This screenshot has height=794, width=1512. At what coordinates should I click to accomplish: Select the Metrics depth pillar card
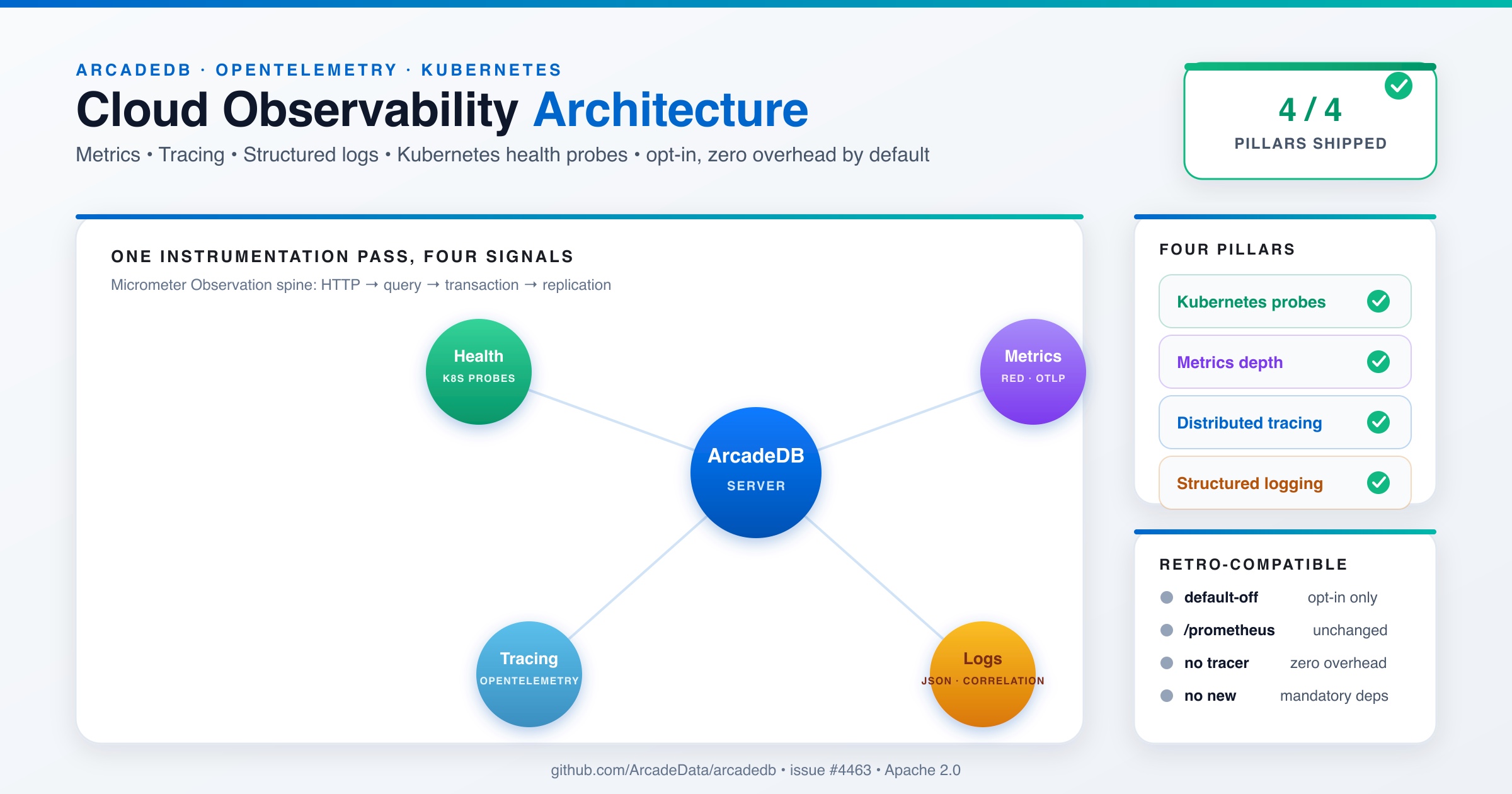[x=1285, y=362]
